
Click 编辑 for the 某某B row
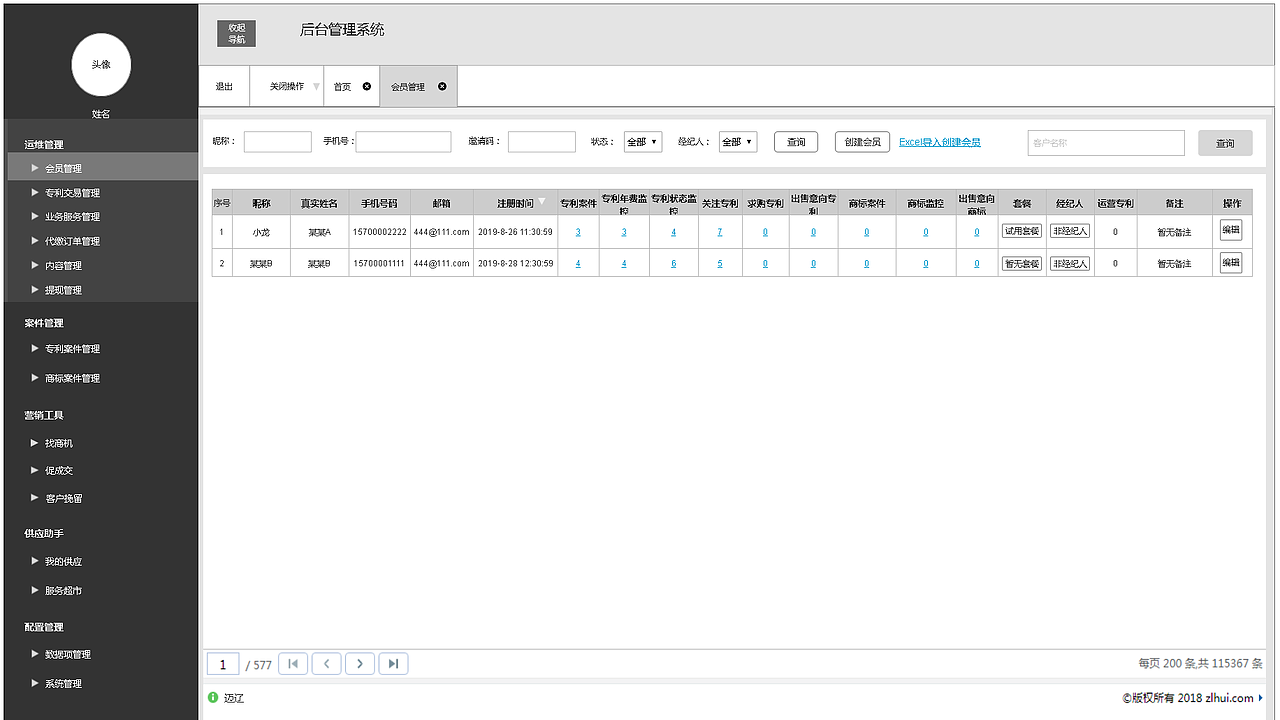(1231, 263)
